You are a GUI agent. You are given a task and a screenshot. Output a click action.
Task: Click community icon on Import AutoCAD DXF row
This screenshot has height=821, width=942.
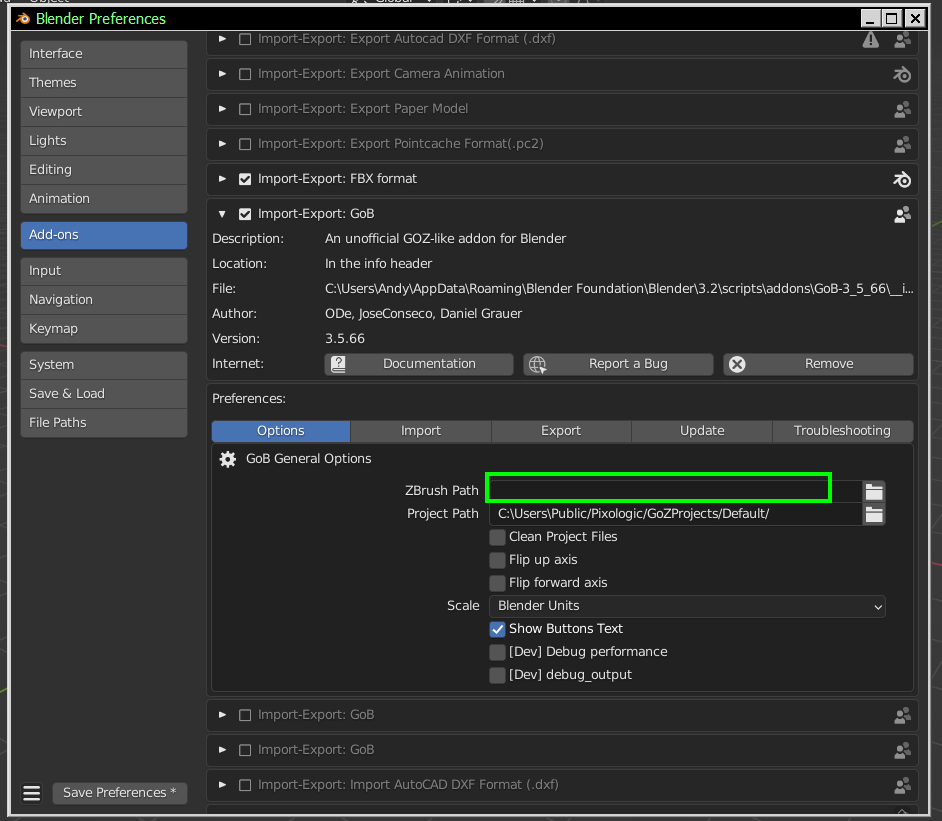pos(902,785)
